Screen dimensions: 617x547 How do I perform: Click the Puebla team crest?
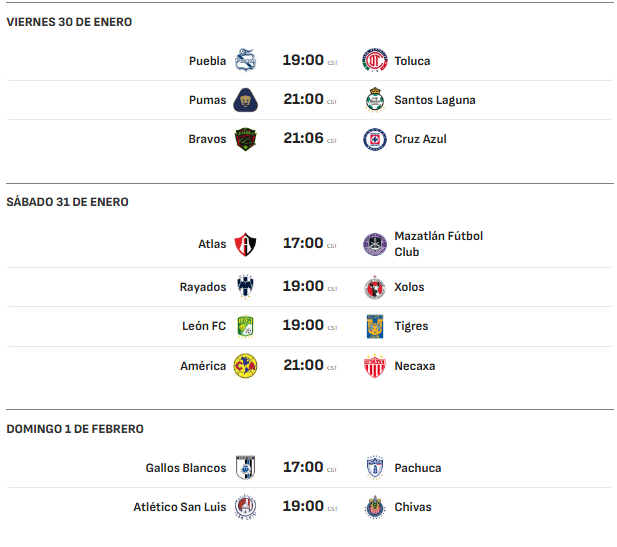point(246,61)
